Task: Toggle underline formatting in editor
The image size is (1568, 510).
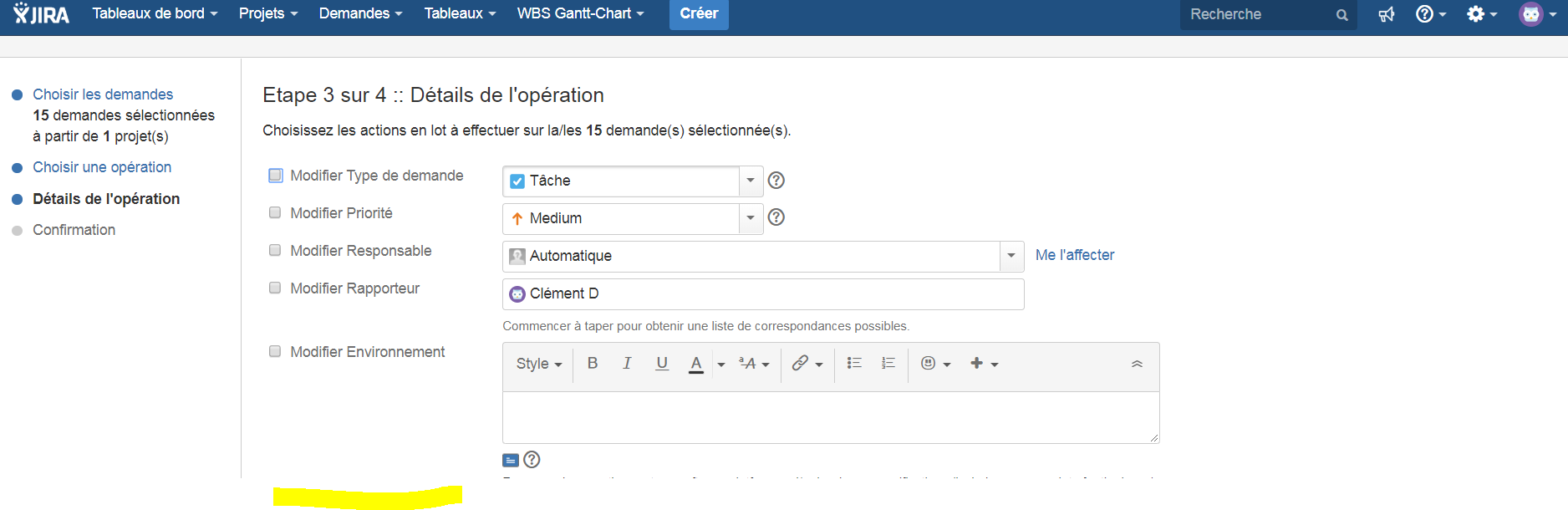Action: (662, 363)
